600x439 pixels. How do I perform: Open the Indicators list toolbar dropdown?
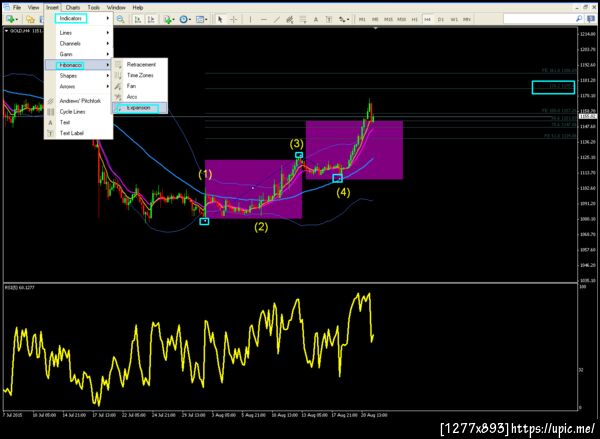tap(169, 19)
